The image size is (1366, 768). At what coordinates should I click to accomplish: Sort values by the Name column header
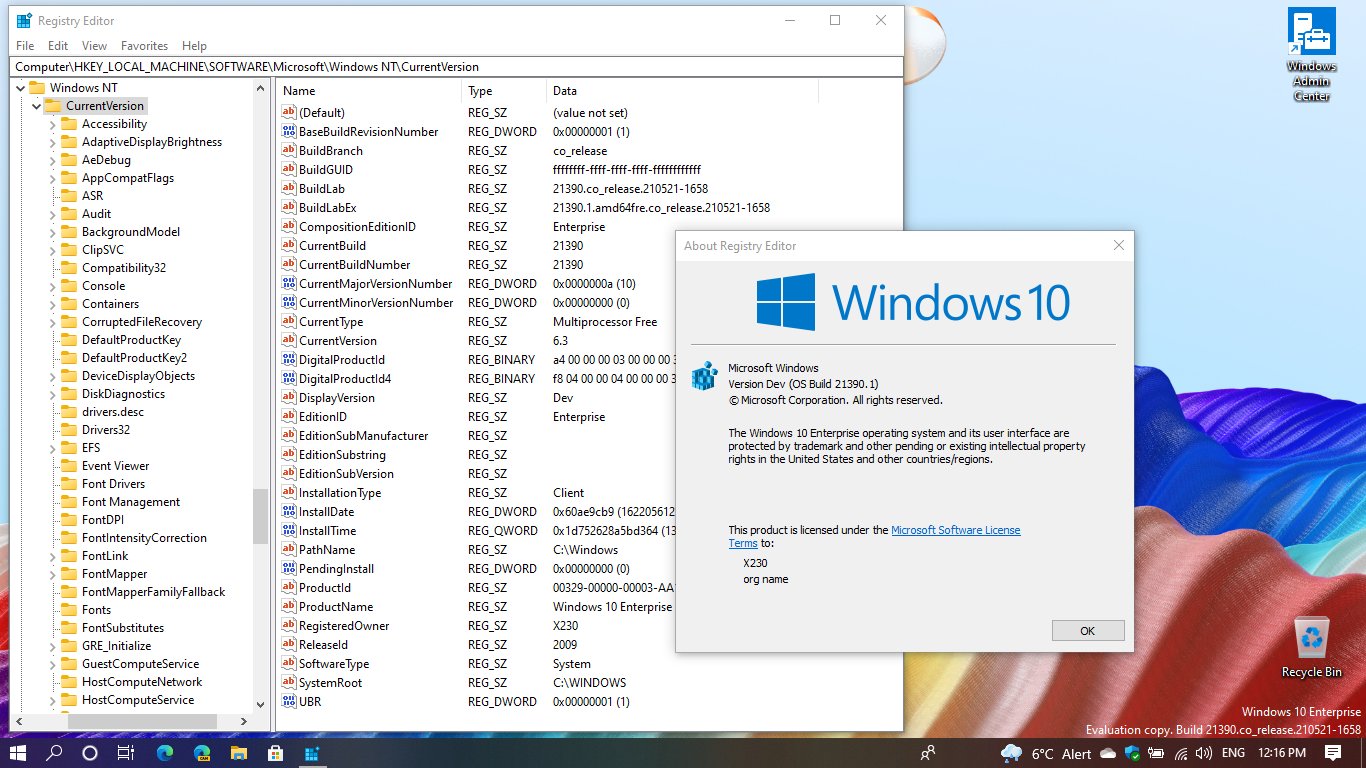[x=370, y=91]
